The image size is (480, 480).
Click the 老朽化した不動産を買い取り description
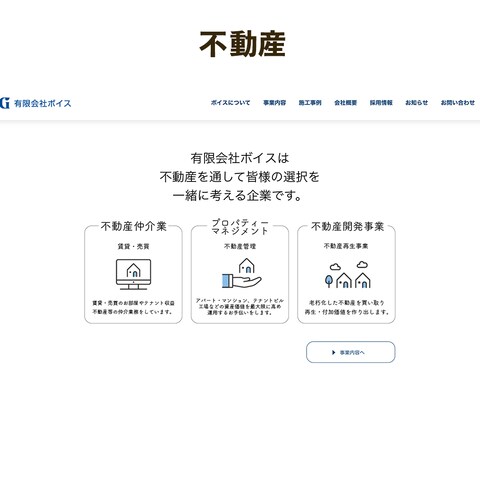347,303
